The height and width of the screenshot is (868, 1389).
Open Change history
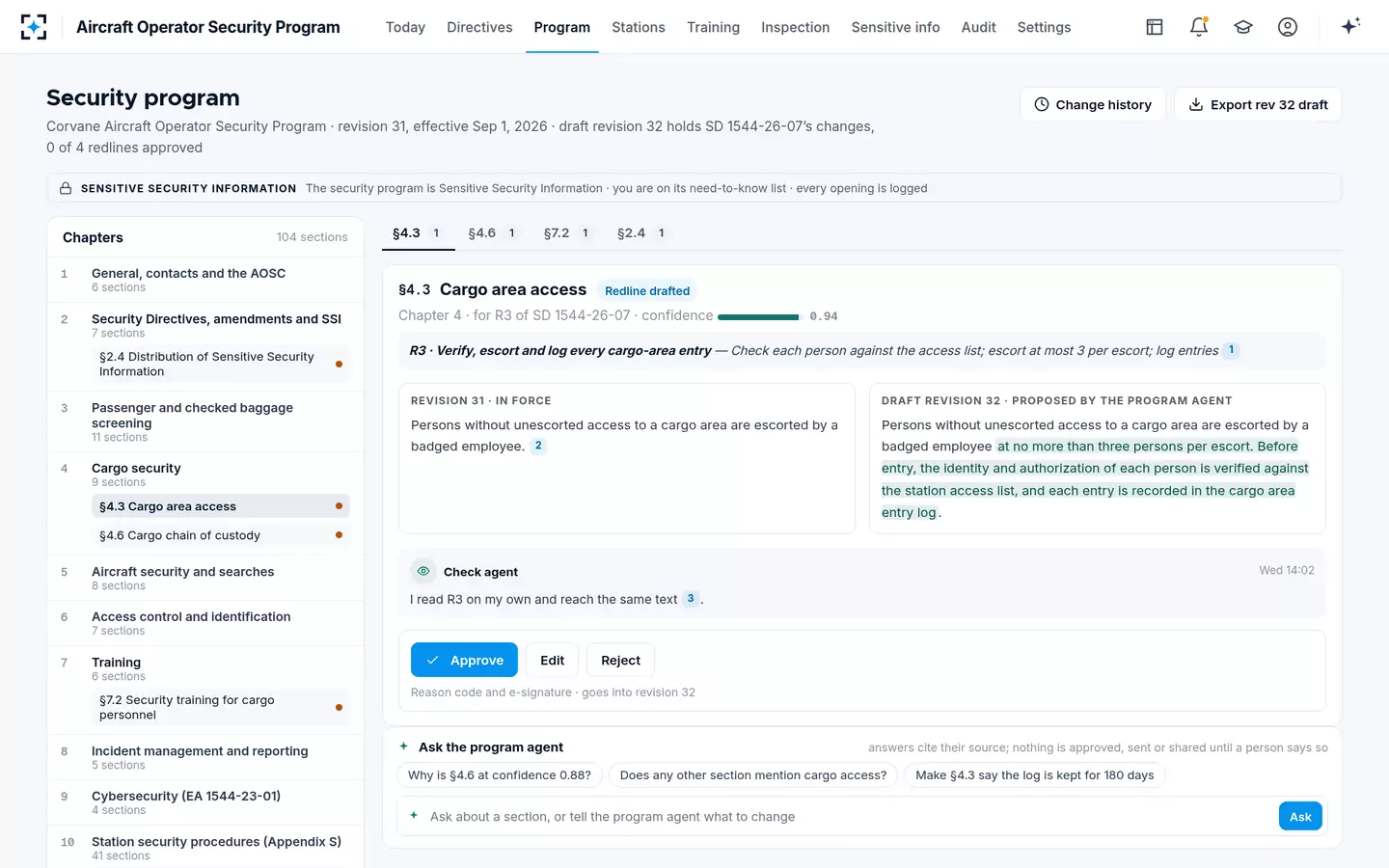1093,104
